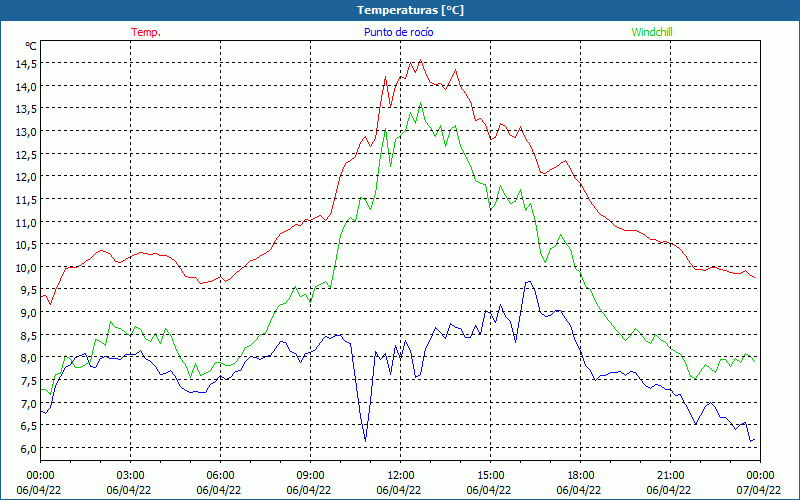Image resolution: width=800 pixels, height=500 pixels.
Task: Click the '8,0' y-axis value
Action: tap(29, 358)
